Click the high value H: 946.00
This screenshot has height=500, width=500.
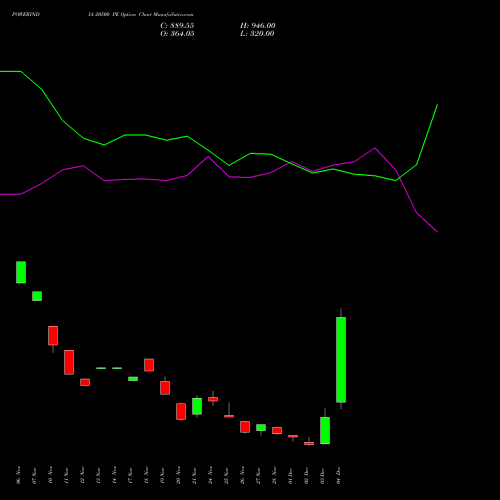click(258, 26)
